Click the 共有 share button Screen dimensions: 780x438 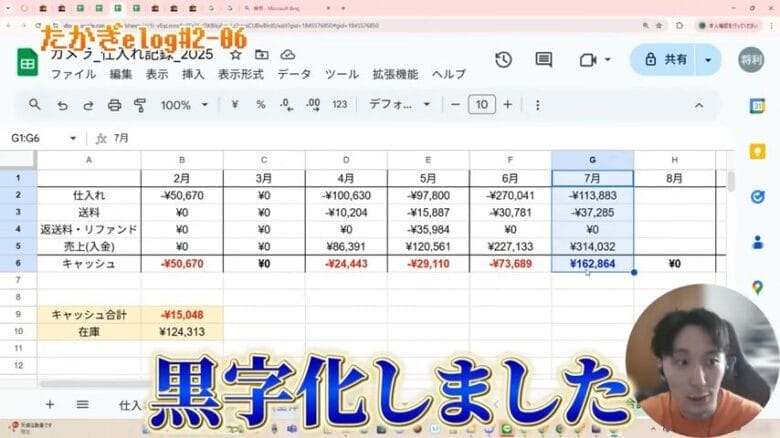point(666,60)
